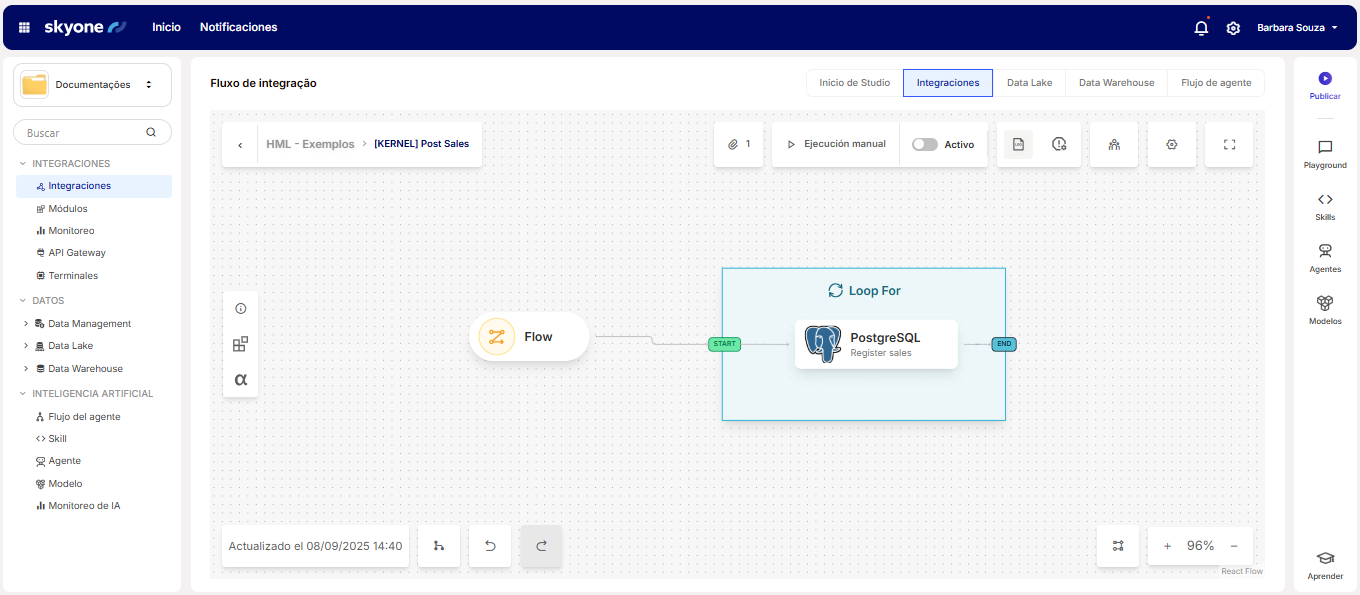Open the notification bell

pos(1201,28)
